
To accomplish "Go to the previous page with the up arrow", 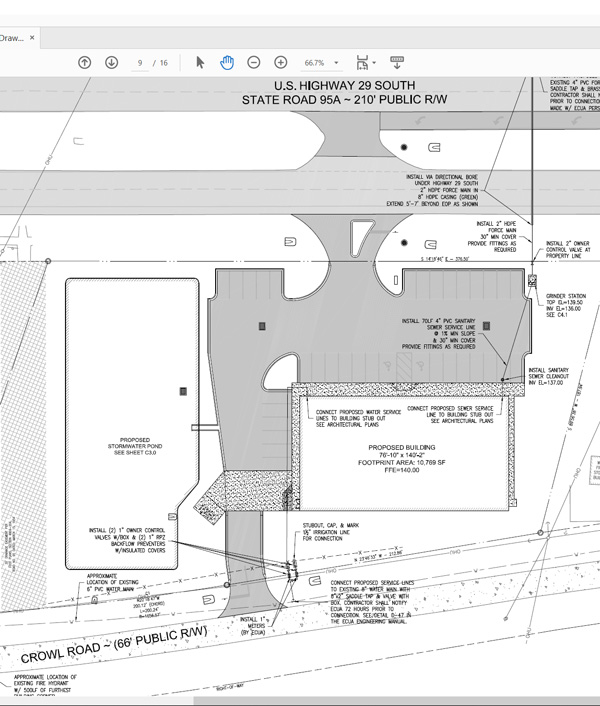I will point(84,62).
